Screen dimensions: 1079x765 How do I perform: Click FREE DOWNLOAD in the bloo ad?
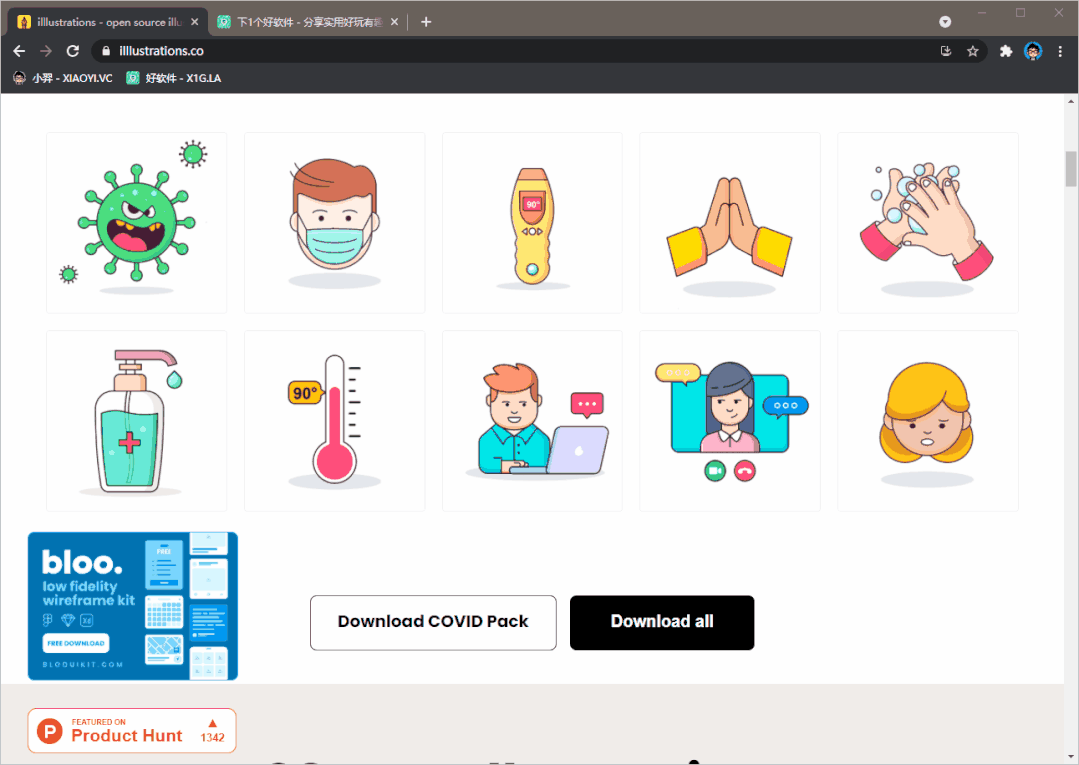(76, 643)
